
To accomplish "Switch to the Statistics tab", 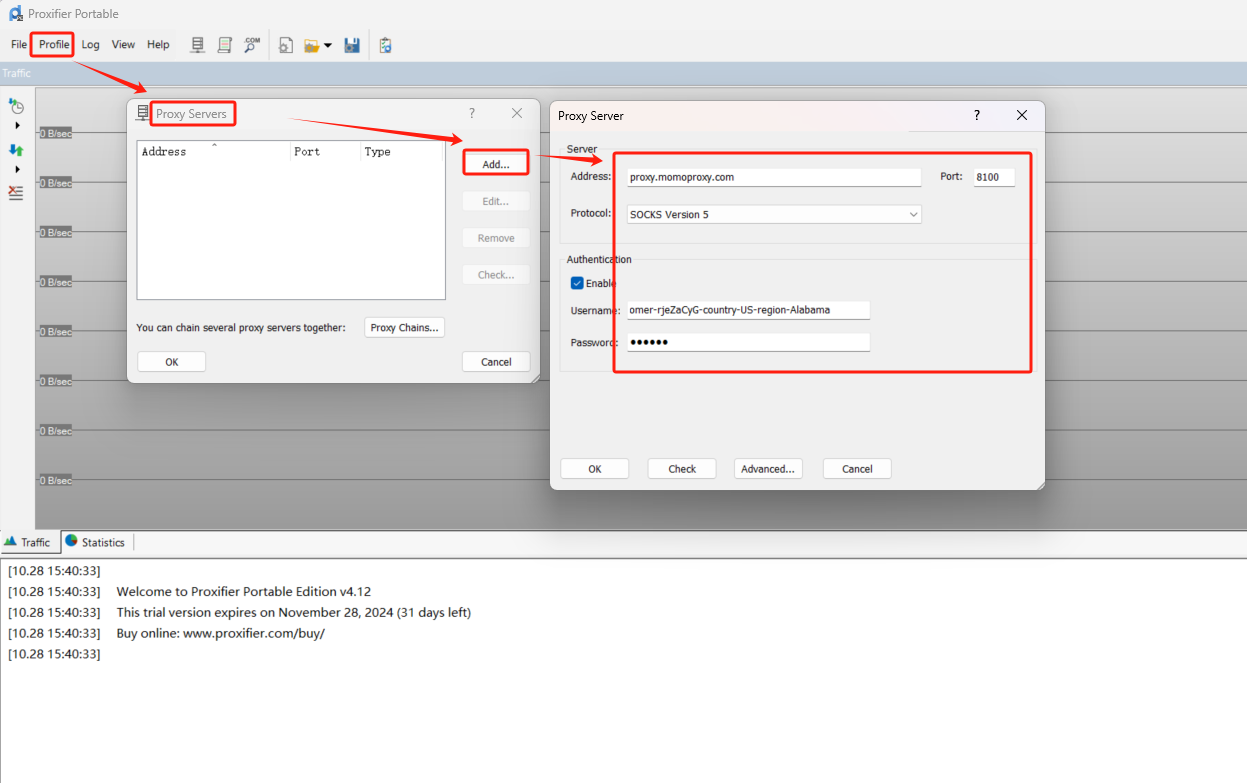I will pos(95,542).
